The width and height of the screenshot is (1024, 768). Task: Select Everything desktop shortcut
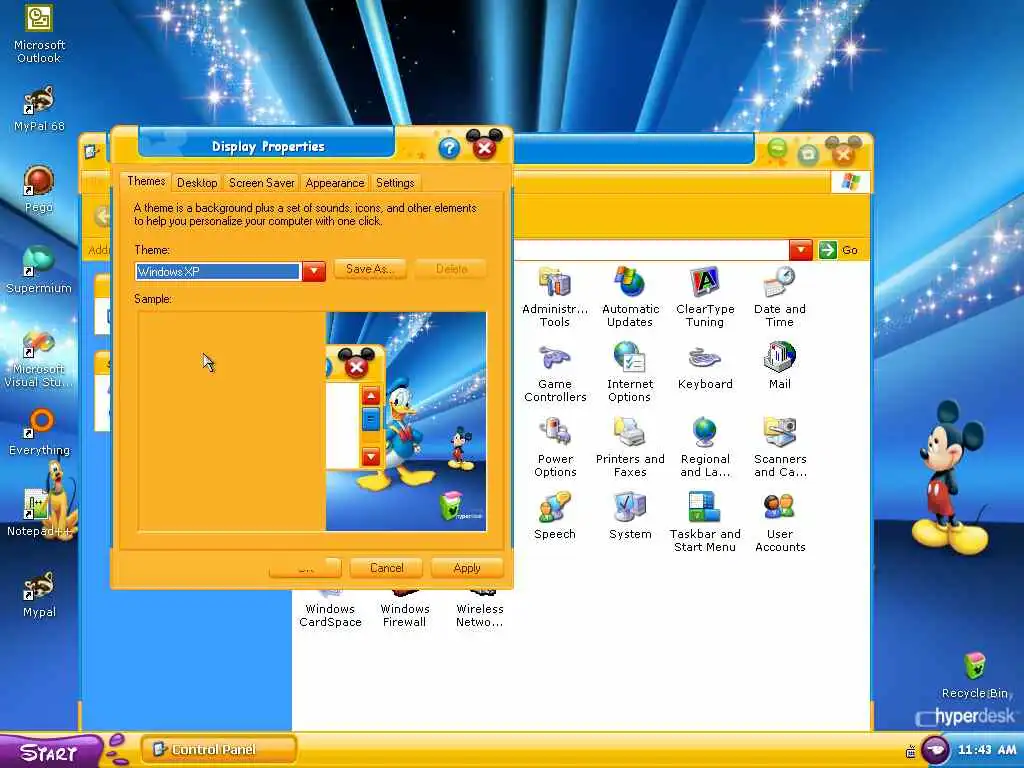point(39,432)
